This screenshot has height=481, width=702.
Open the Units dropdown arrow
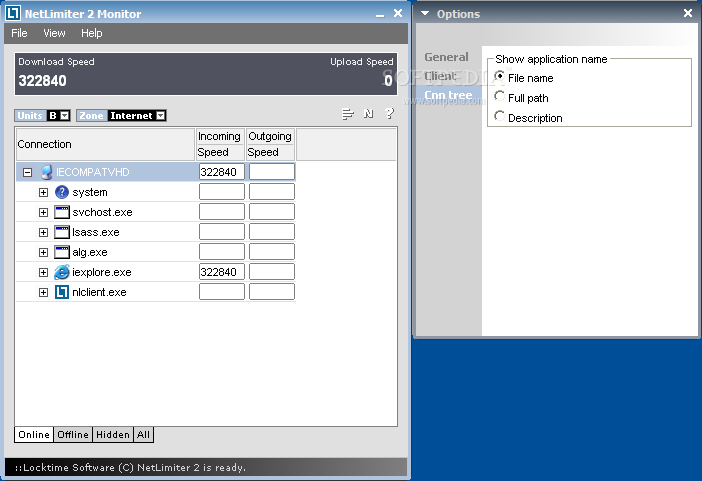(x=65, y=116)
